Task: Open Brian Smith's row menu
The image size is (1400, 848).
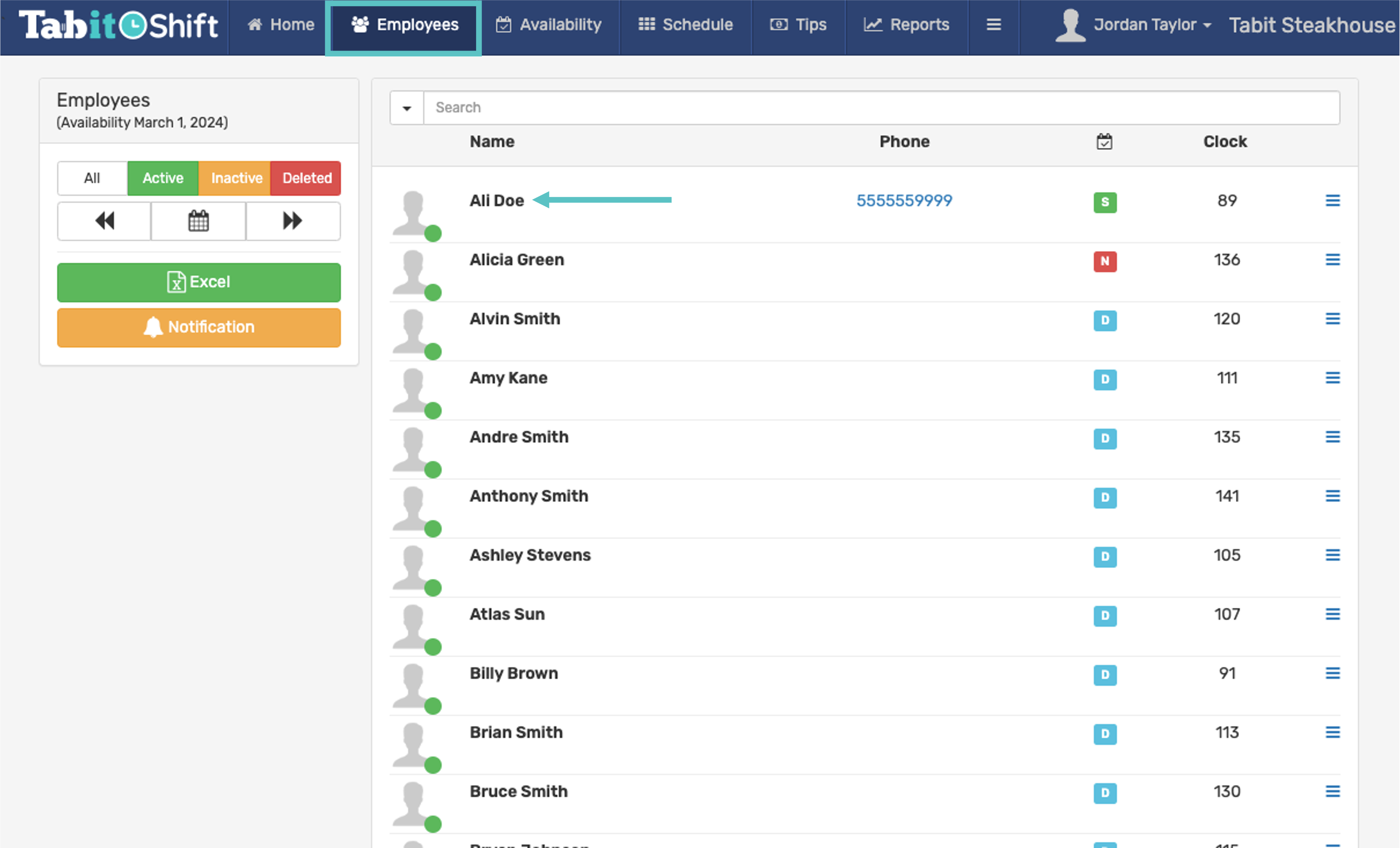Action: 1333,733
